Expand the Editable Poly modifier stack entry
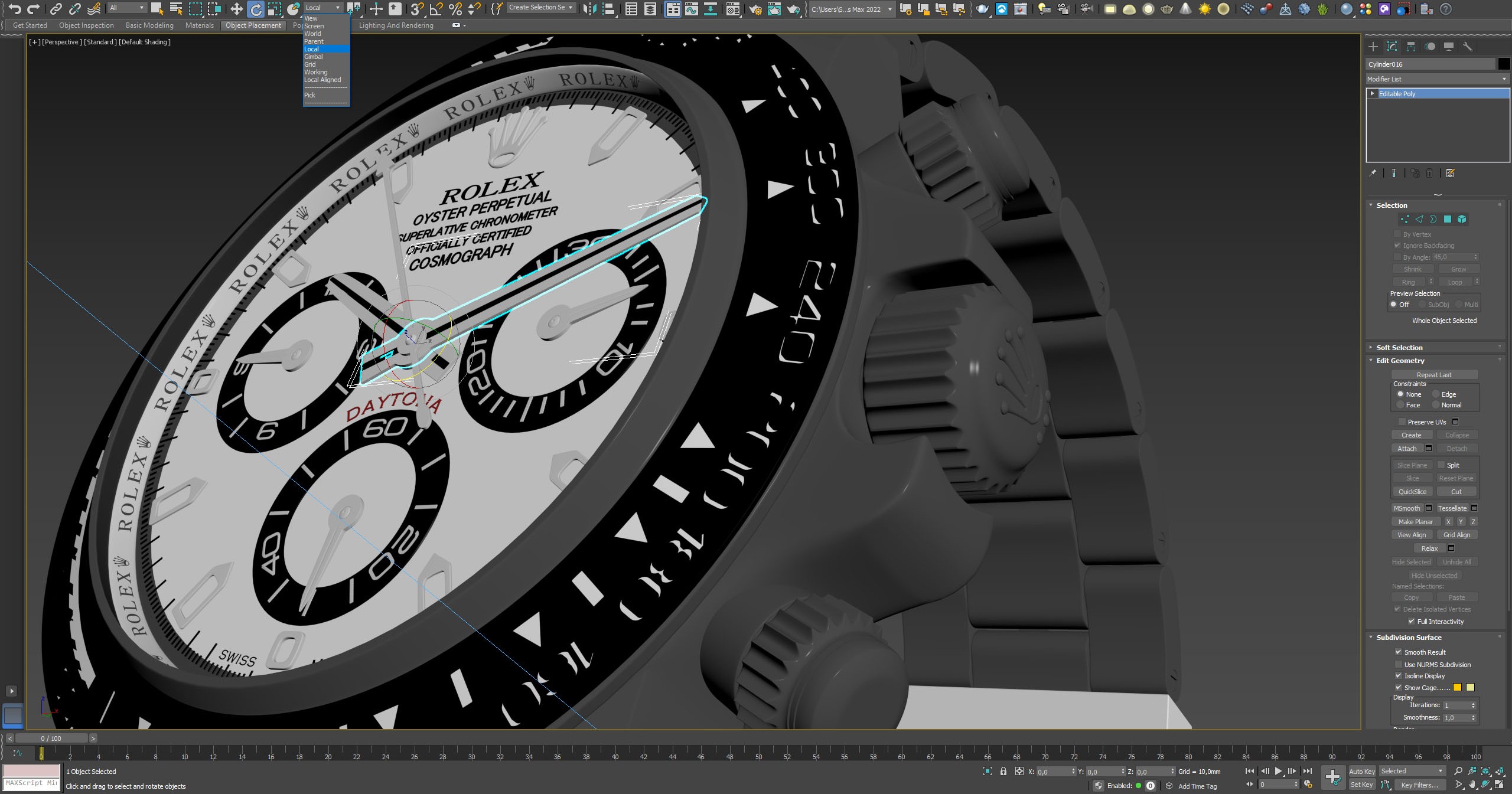The width and height of the screenshot is (1512, 794). point(1373,94)
